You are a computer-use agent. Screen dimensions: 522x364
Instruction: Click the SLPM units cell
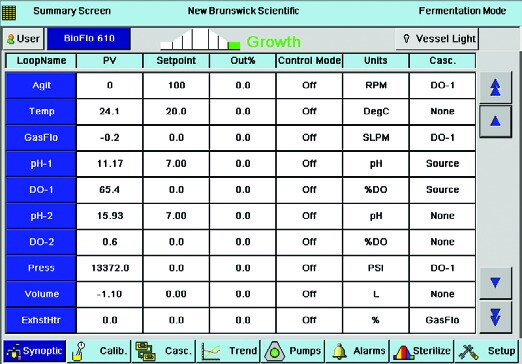376,138
